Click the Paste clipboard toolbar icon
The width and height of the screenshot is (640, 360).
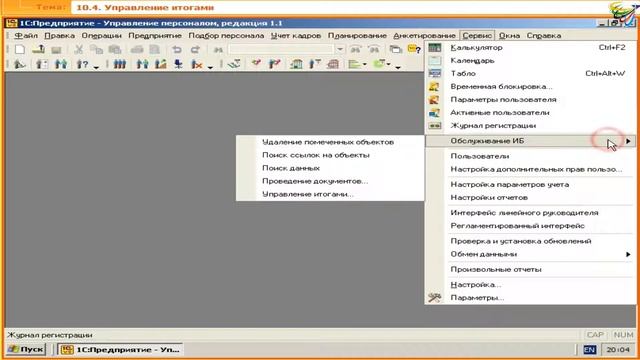(115, 49)
